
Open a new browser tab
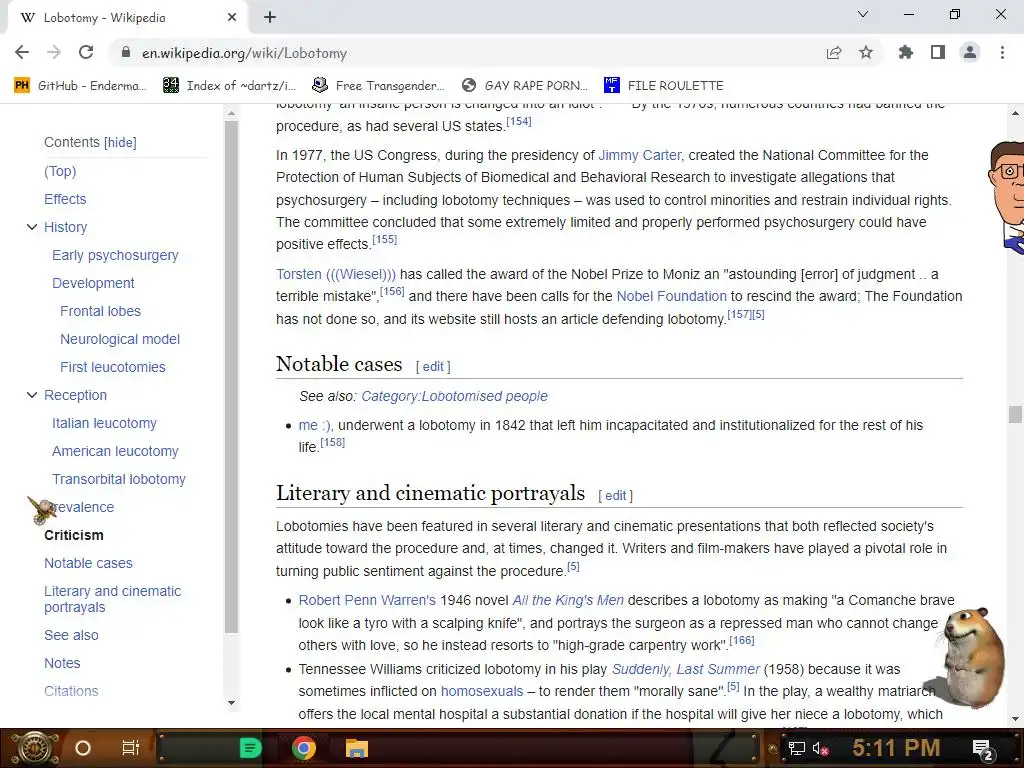tap(270, 18)
